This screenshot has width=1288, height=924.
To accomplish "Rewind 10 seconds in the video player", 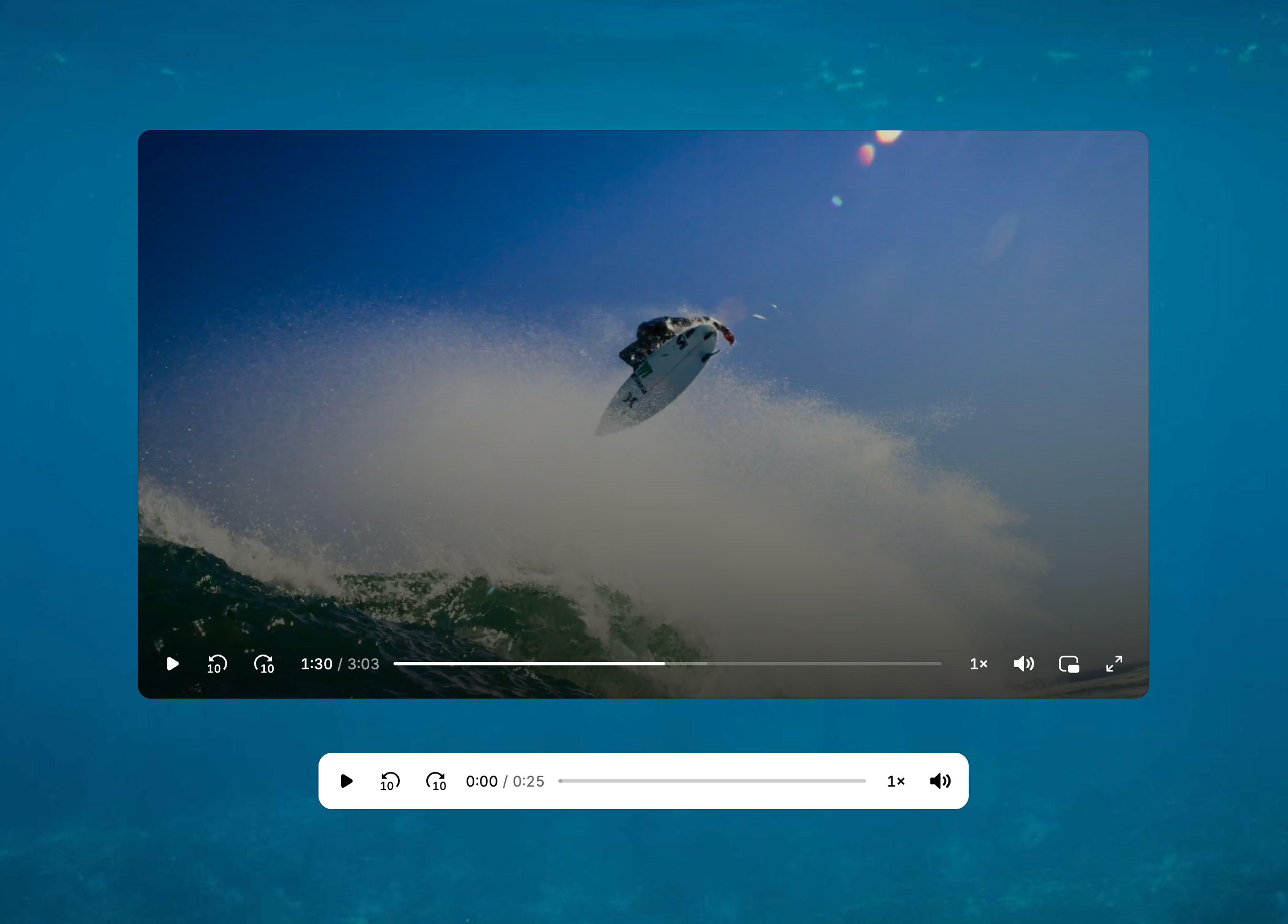I will pos(217,663).
